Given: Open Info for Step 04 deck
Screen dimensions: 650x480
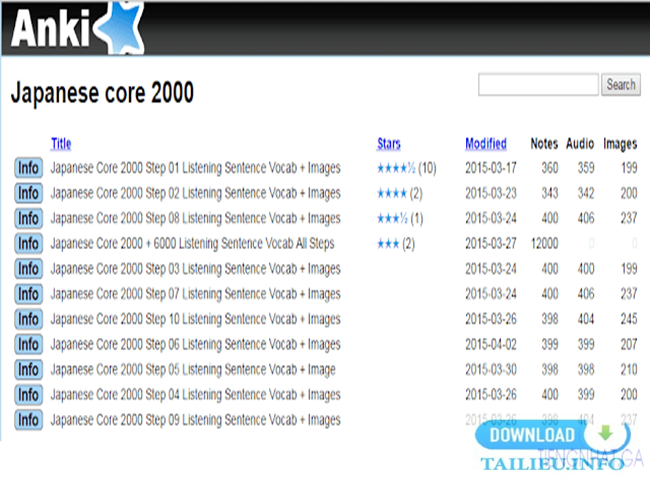Looking at the screenshot, I should point(28,395).
